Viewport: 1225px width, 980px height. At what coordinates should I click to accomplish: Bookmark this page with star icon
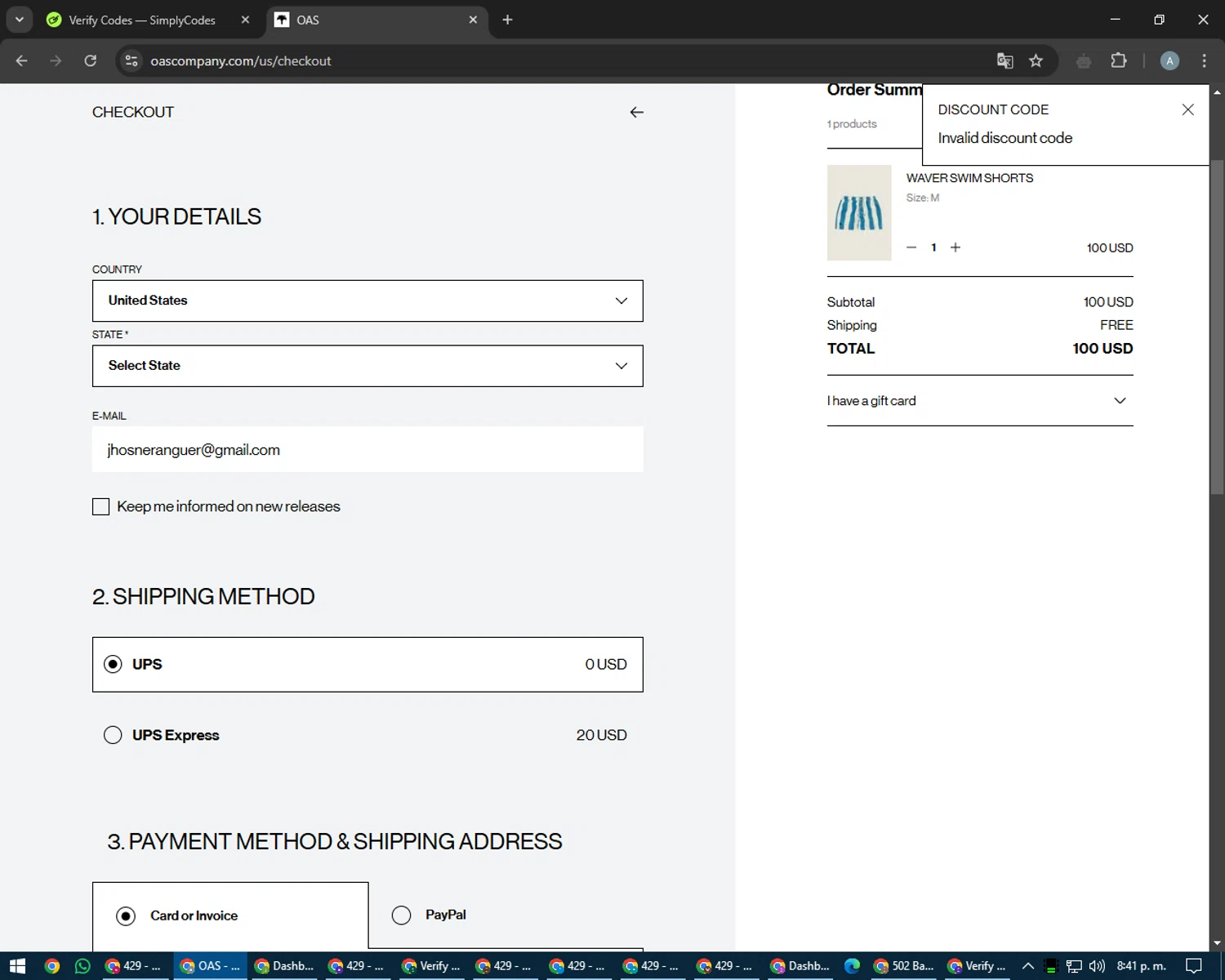coord(1036,60)
